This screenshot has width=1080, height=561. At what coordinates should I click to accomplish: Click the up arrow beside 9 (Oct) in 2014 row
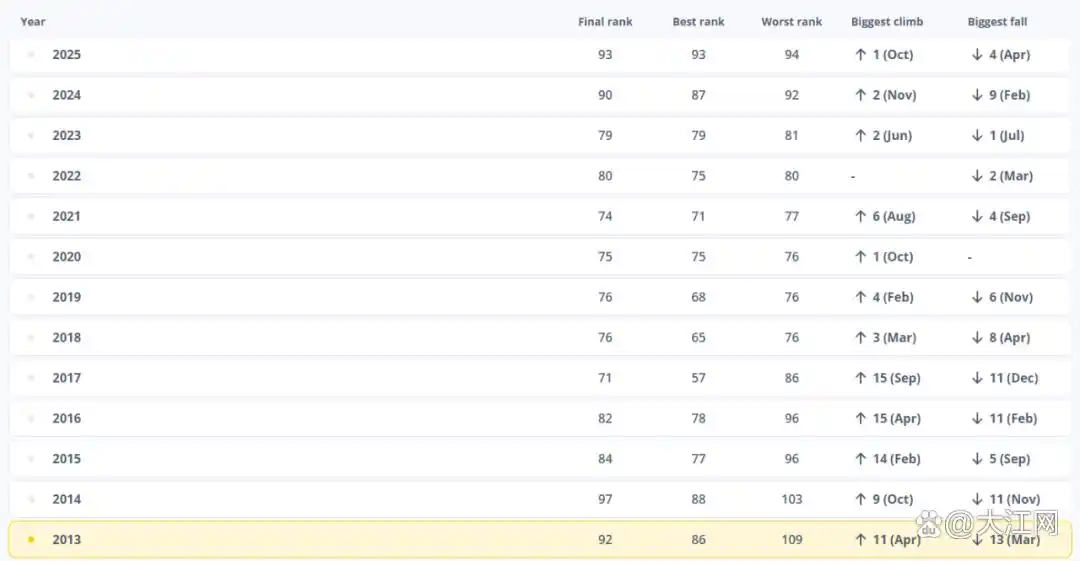click(860, 499)
